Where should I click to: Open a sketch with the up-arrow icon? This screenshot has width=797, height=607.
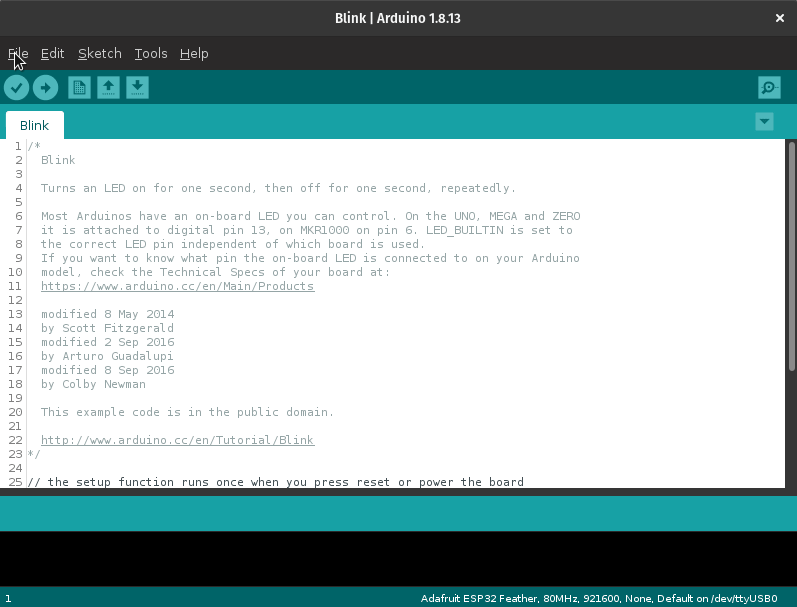pyautogui.click(x=108, y=87)
